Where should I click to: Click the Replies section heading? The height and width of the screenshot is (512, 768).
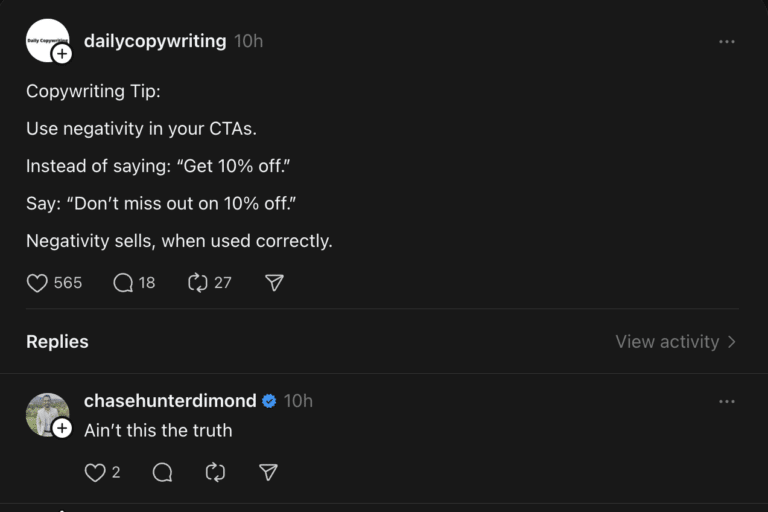(x=57, y=342)
